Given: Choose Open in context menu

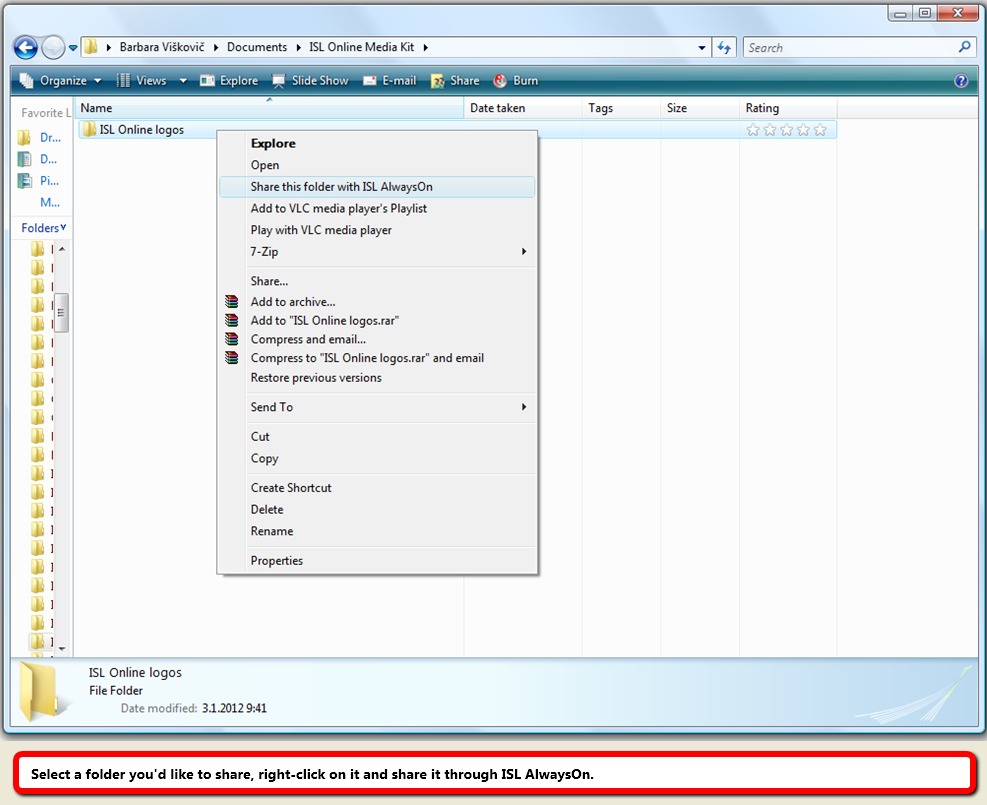Looking at the screenshot, I should click(377, 165).
